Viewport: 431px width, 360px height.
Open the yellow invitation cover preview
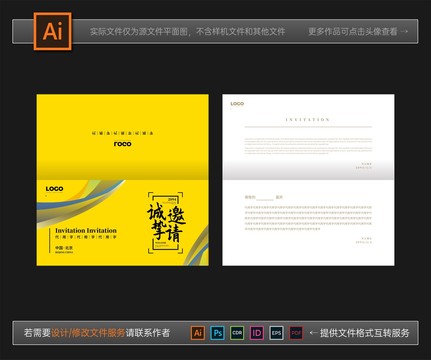[123, 180]
